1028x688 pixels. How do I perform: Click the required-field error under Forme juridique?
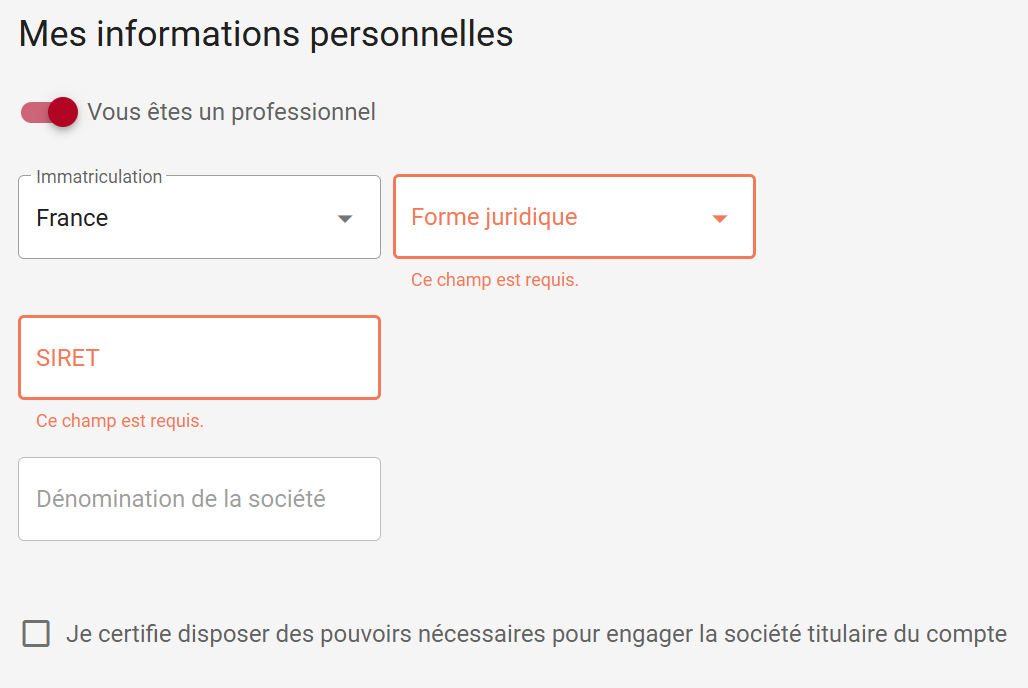coord(495,280)
